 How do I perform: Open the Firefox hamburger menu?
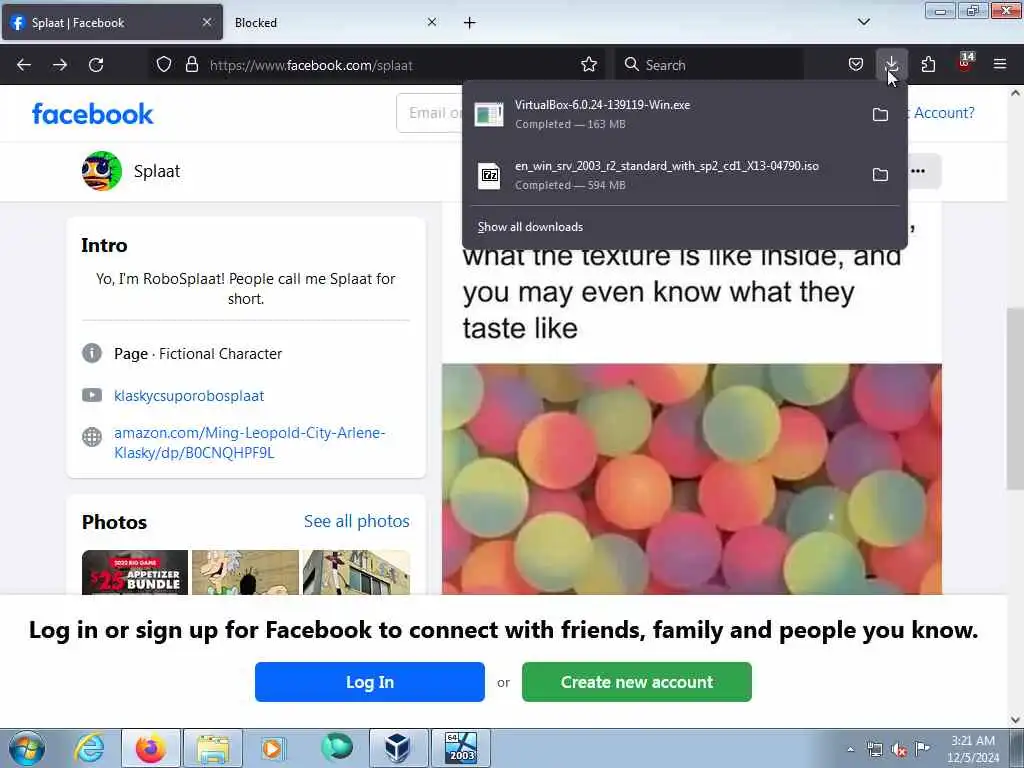(x=1000, y=65)
